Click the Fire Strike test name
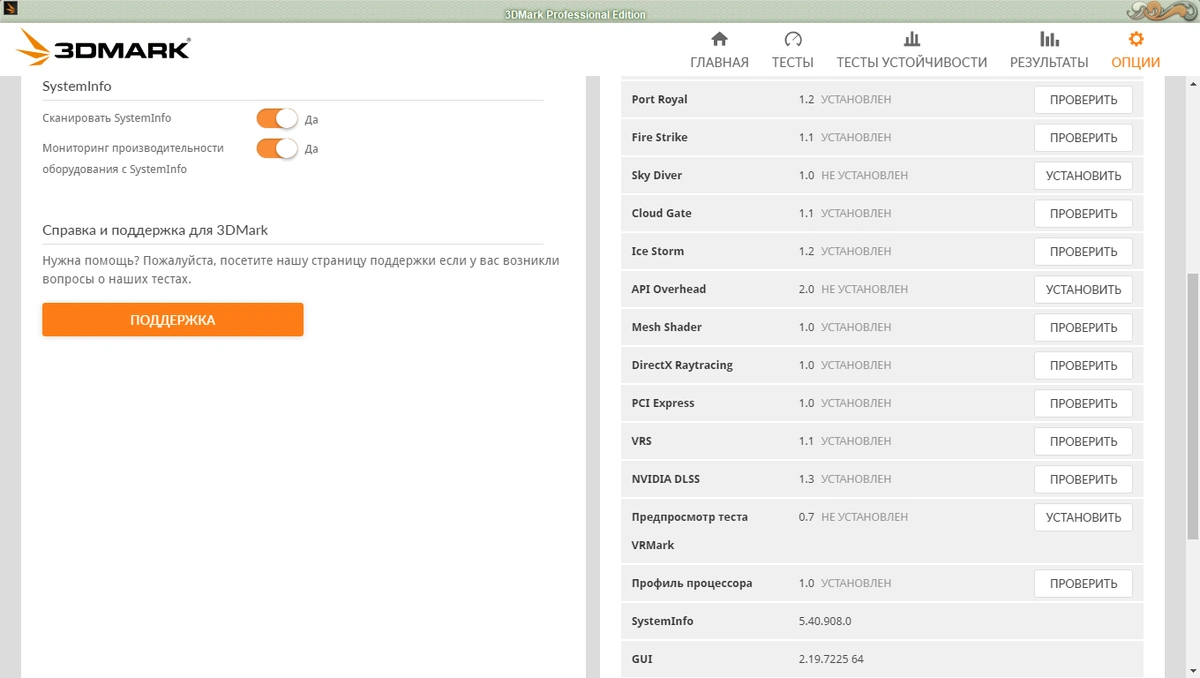The width and height of the screenshot is (1200, 678). click(659, 138)
